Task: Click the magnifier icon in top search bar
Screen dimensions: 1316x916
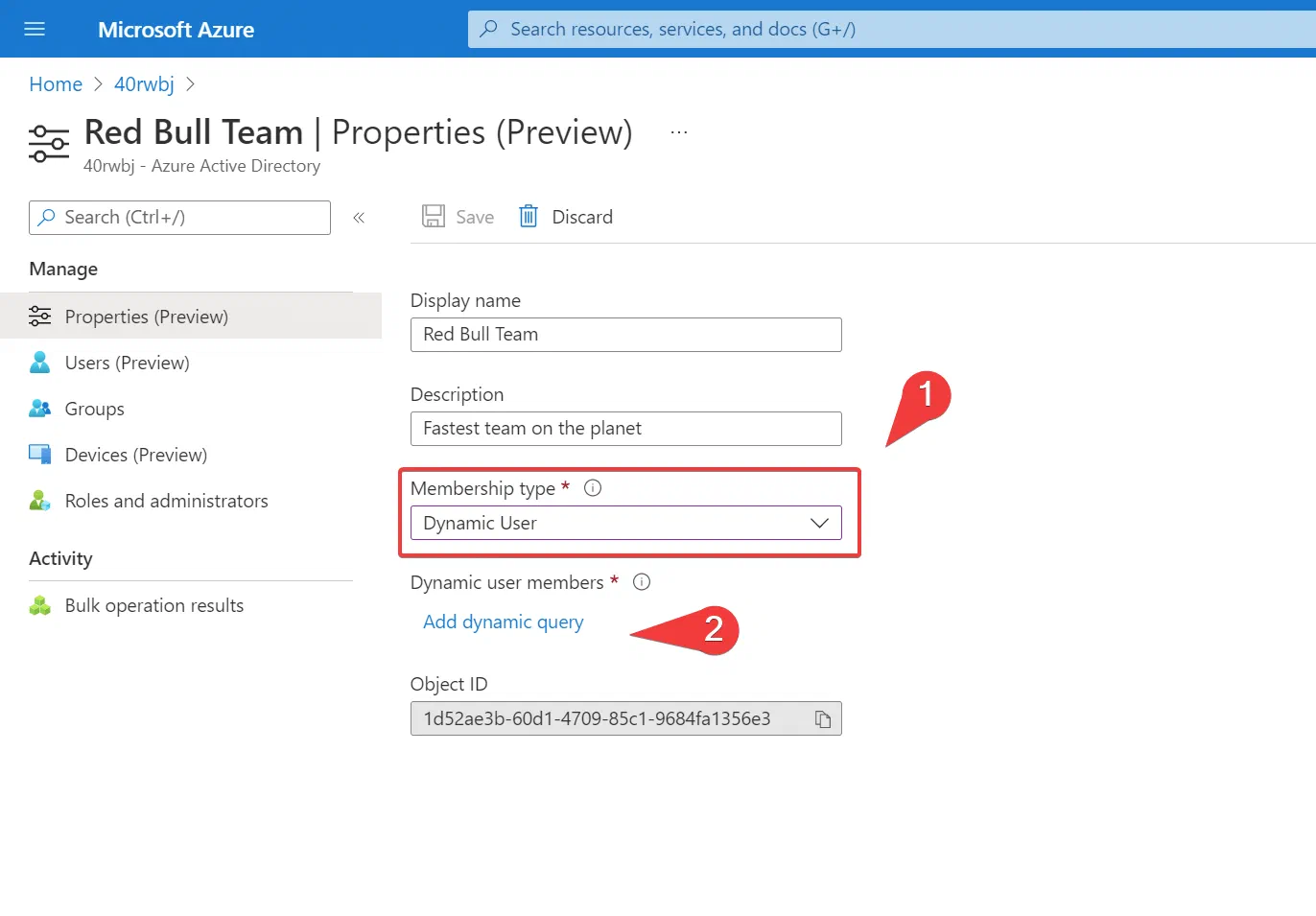Action: pos(489,29)
